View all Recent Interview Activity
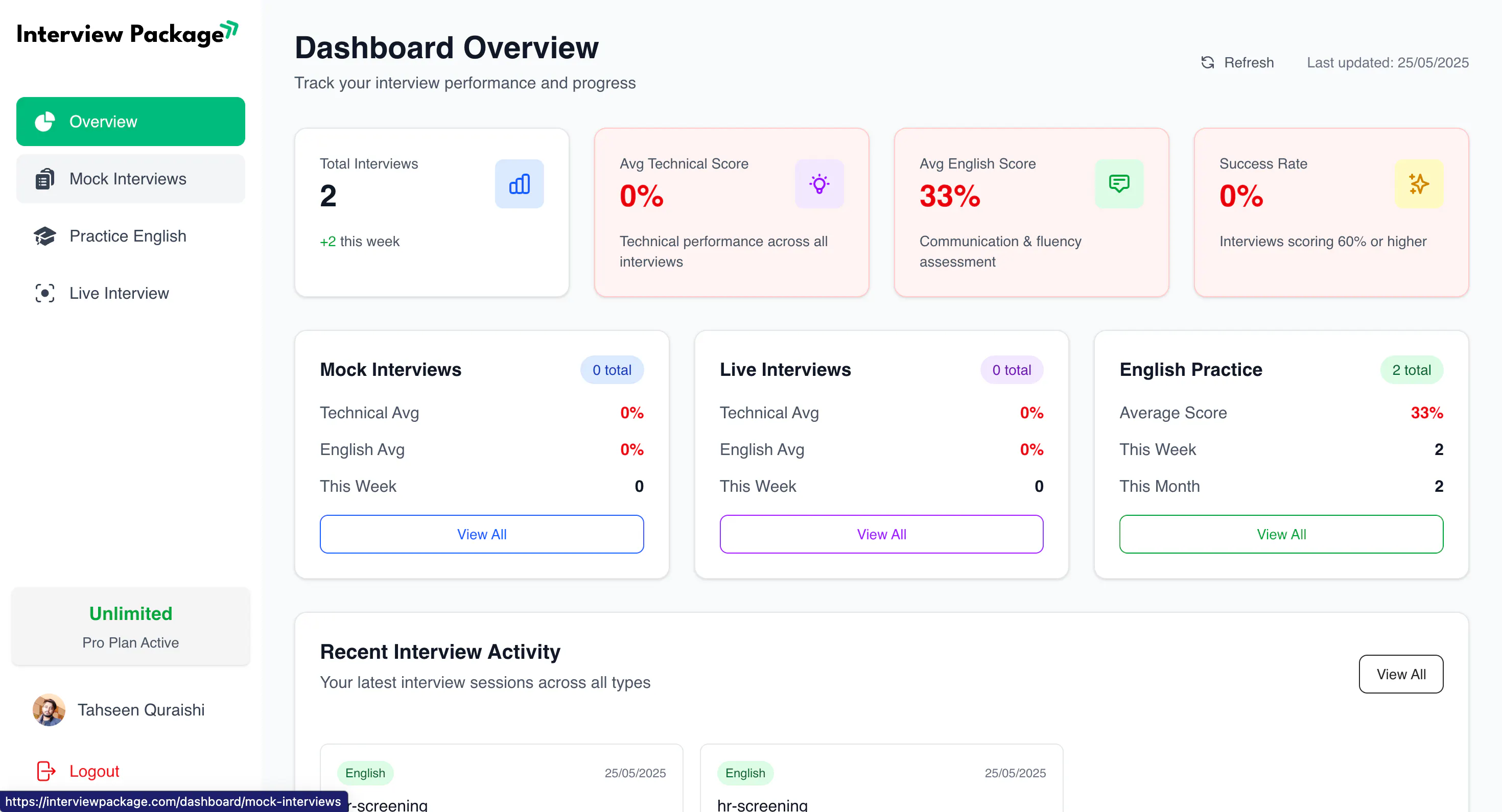The height and width of the screenshot is (812, 1502). (x=1400, y=674)
